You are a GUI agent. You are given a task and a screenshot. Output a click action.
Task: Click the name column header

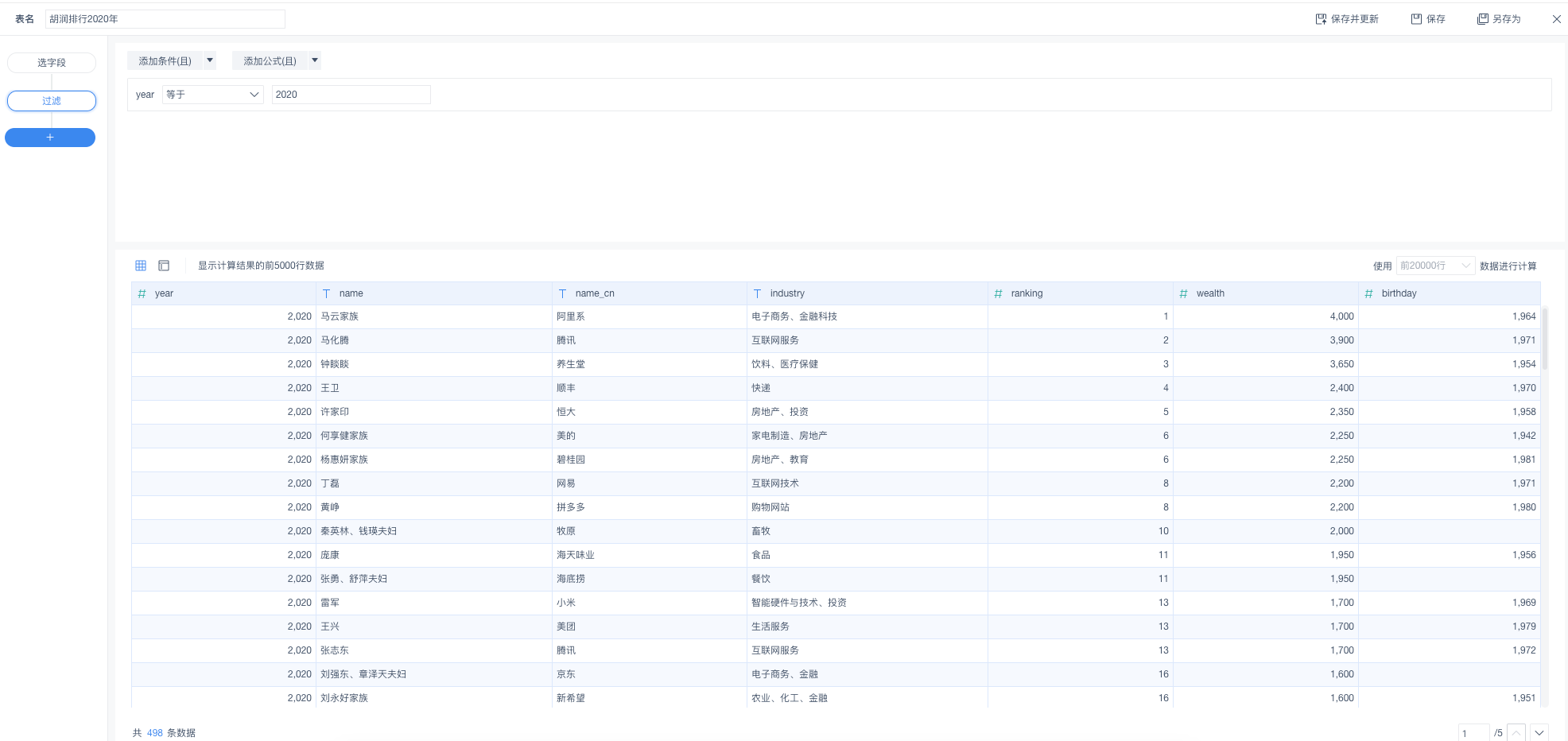(x=433, y=293)
